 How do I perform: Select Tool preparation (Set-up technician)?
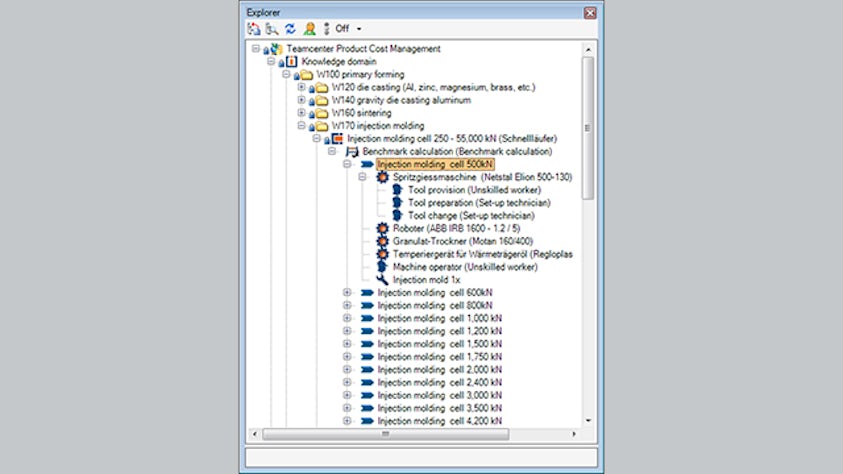click(479, 203)
